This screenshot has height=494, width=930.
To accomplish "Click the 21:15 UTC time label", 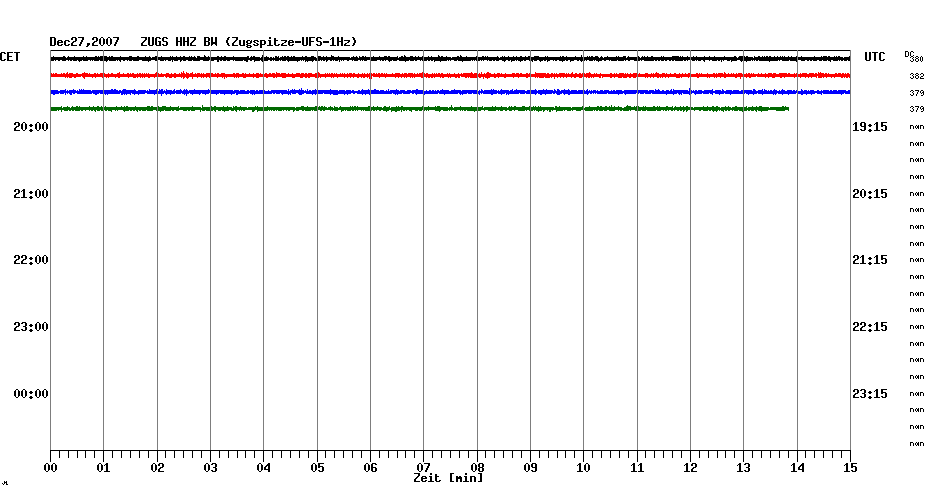I will point(870,260).
